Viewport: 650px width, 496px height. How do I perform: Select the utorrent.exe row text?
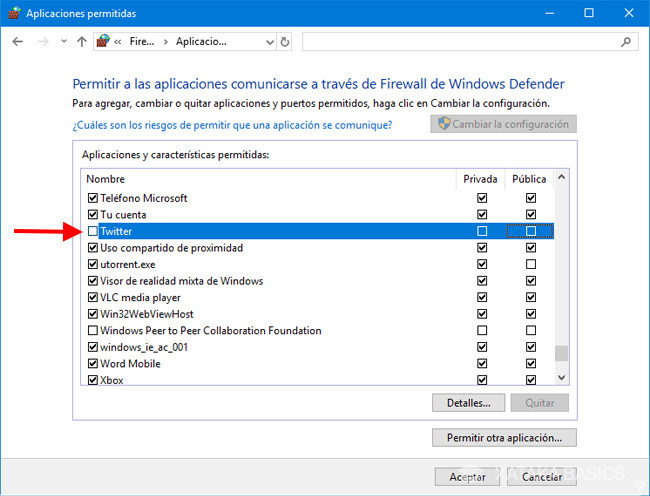128,264
